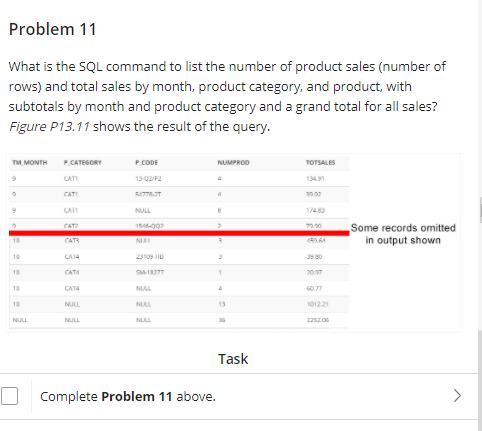The width and height of the screenshot is (482, 431).
Task: Click the vertical scrollbar thumb at lower right
Action: pos(480,380)
